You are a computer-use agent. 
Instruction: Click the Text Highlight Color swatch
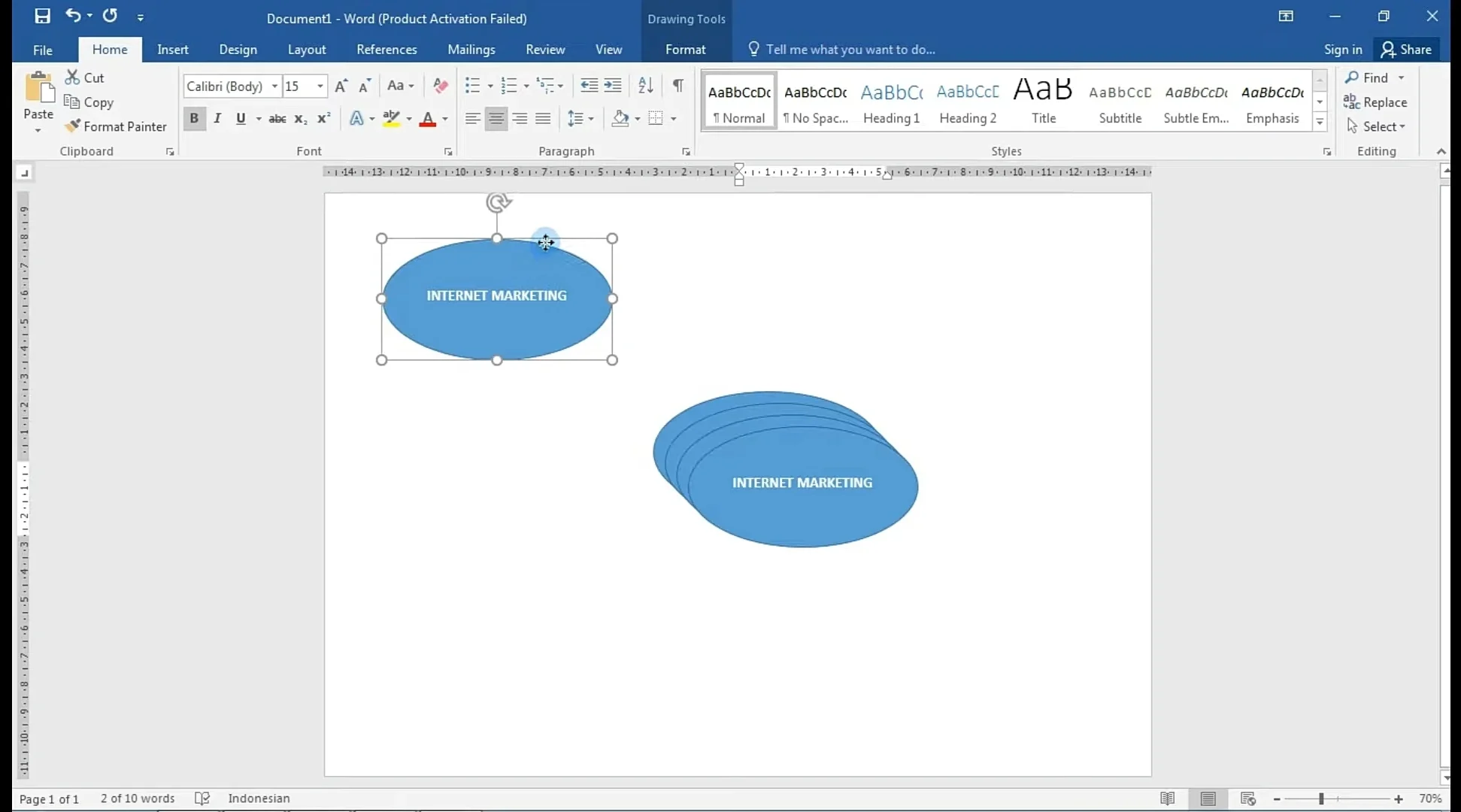pyautogui.click(x=390, y=119)
